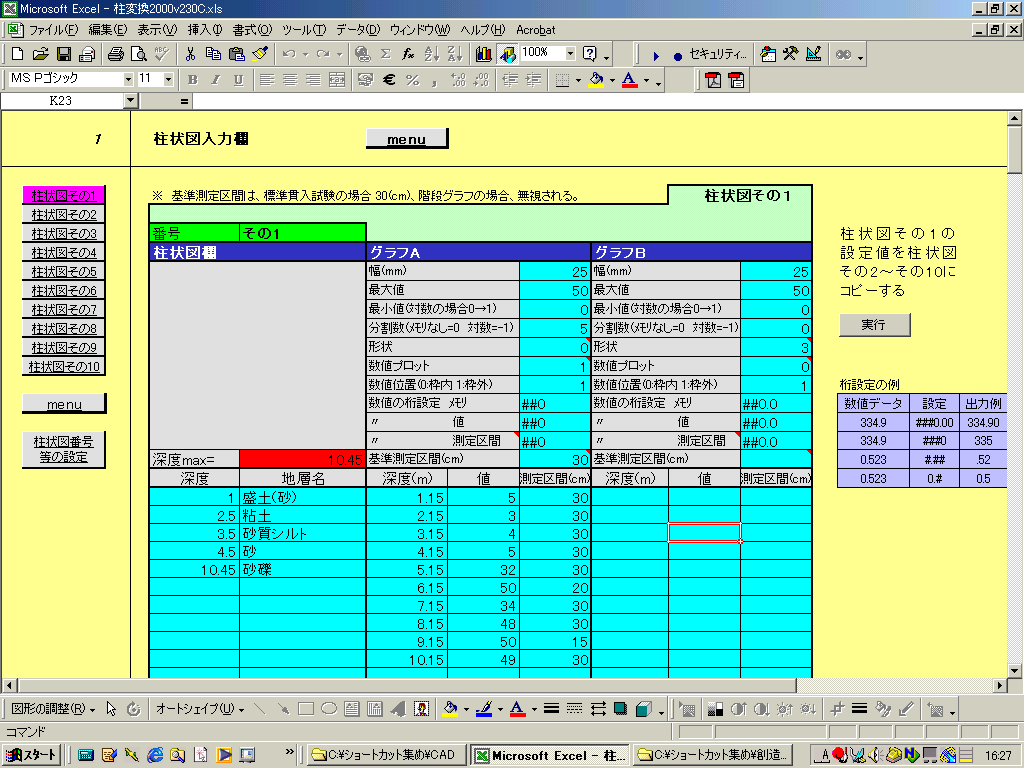
Task: Click the Decrease Indent icon
Action: pyautogui.click(x=510, y=80)
